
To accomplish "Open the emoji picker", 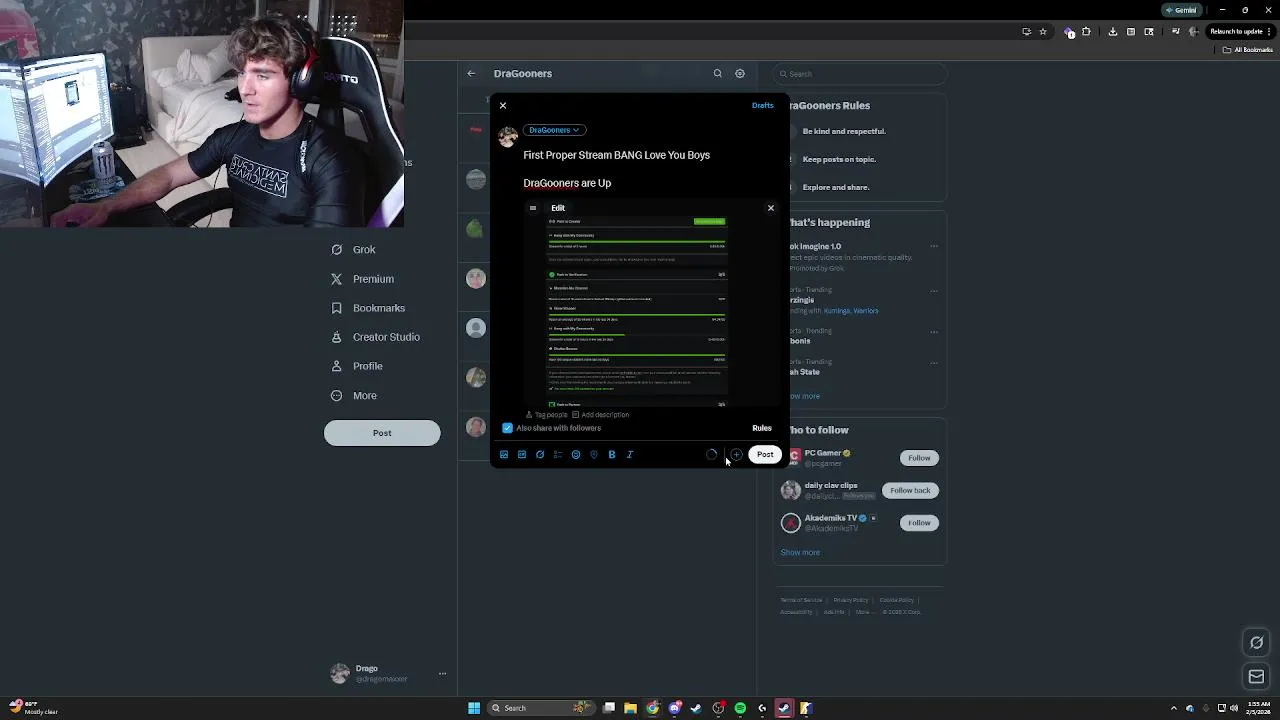I will tap(576, 455).
